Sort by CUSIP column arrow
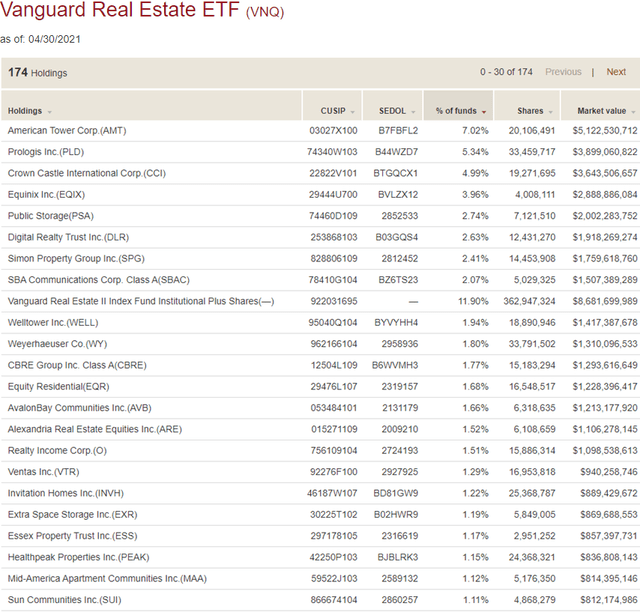 [x=352, y=112]
